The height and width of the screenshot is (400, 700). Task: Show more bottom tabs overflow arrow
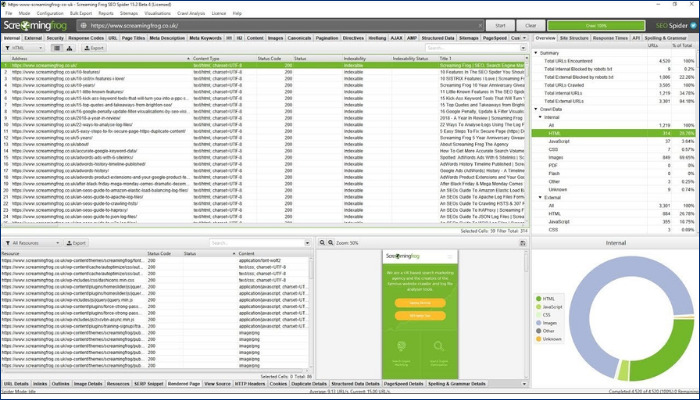[524, 383]
